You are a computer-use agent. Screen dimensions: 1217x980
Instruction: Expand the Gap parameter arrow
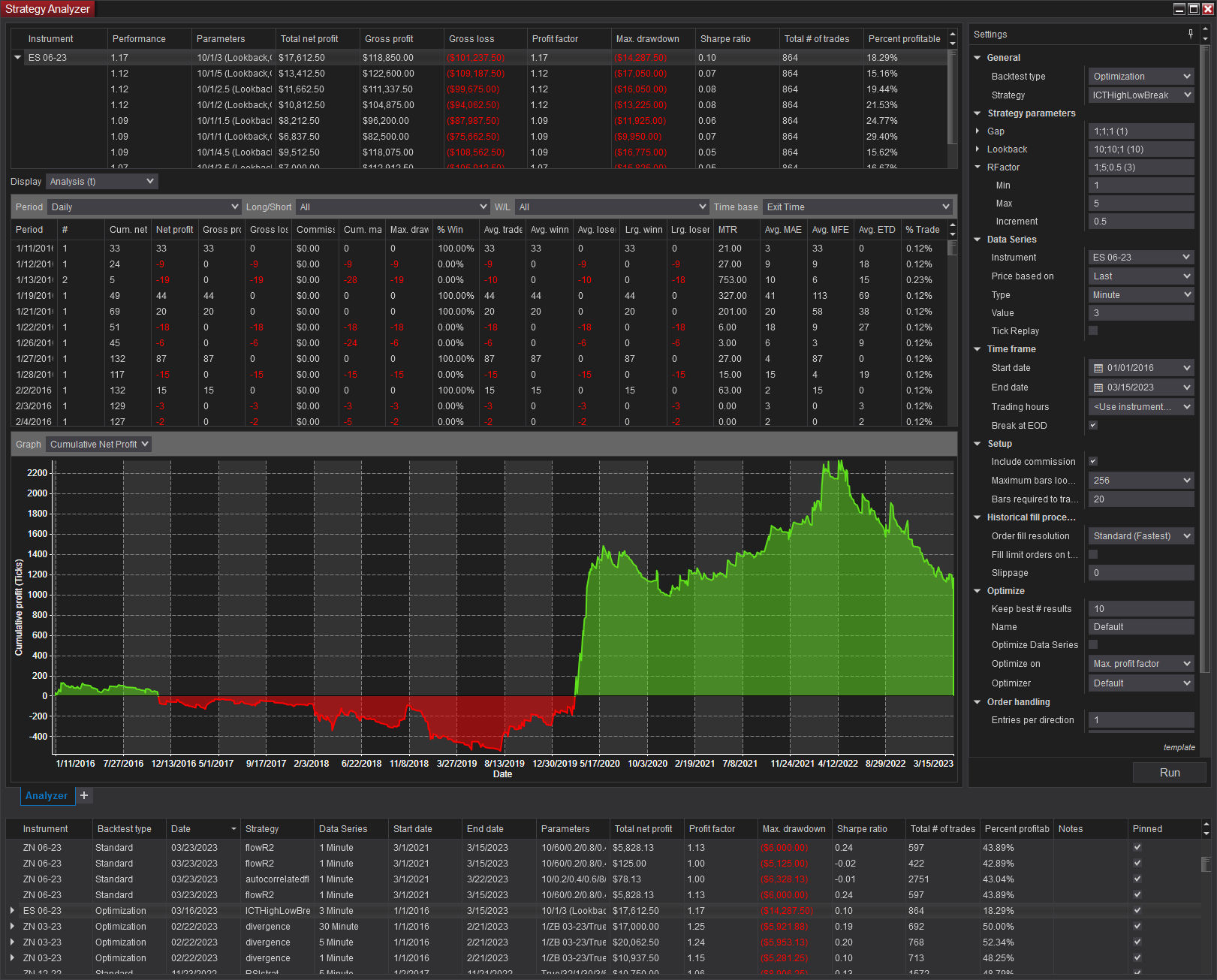[x=978, y=131]
